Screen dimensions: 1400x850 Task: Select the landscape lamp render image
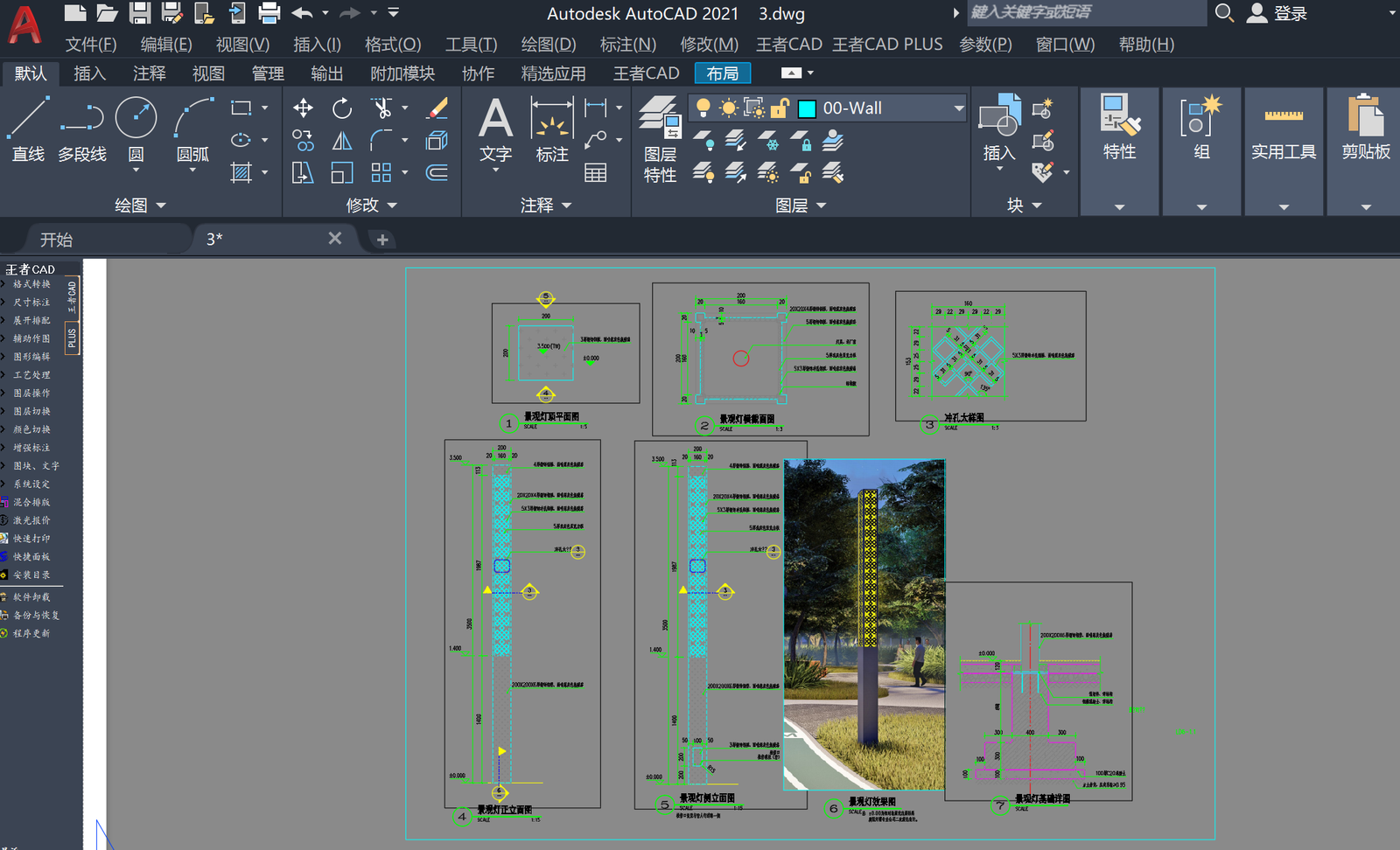864,624
